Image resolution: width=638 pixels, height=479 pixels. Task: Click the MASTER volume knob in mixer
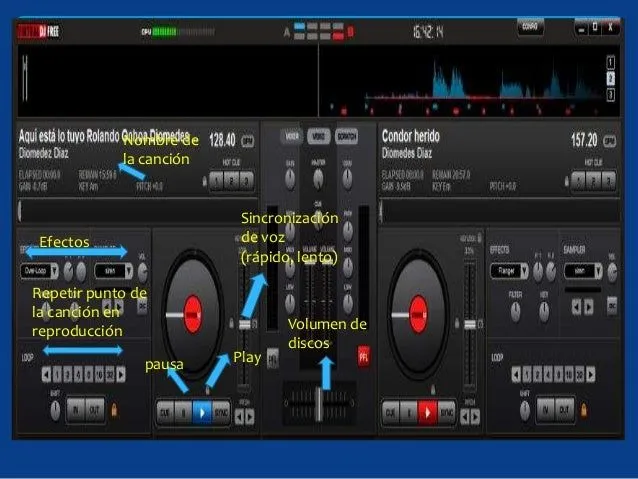click(x=318, y=178)
